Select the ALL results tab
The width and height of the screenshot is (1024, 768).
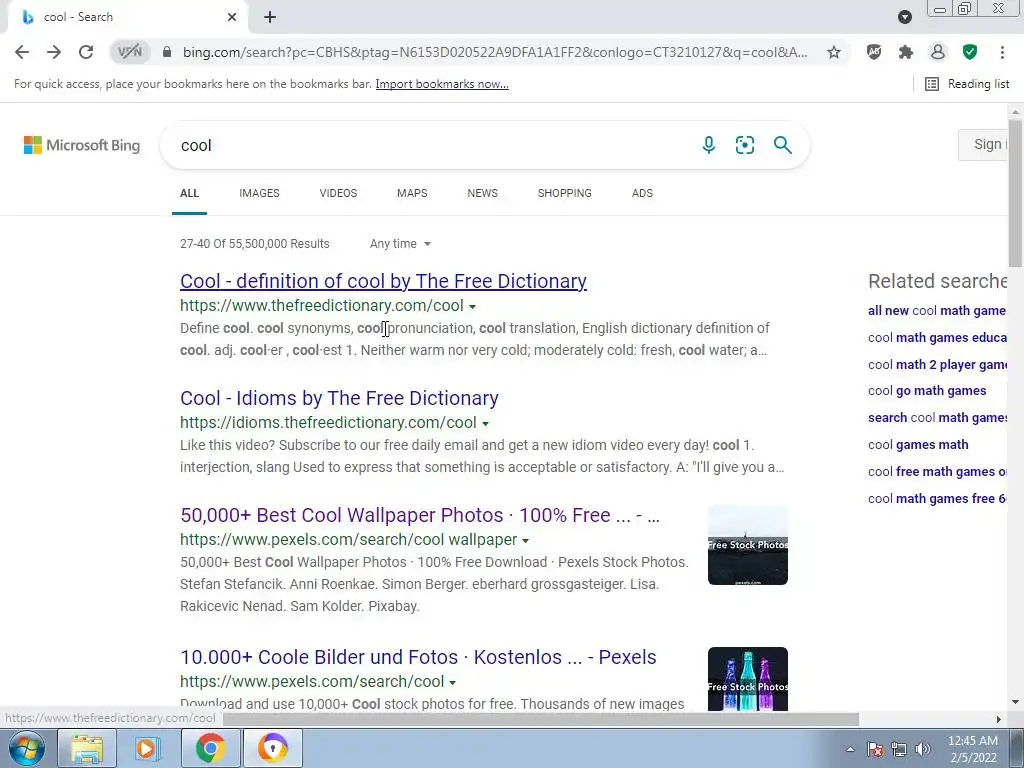[189, 193]
